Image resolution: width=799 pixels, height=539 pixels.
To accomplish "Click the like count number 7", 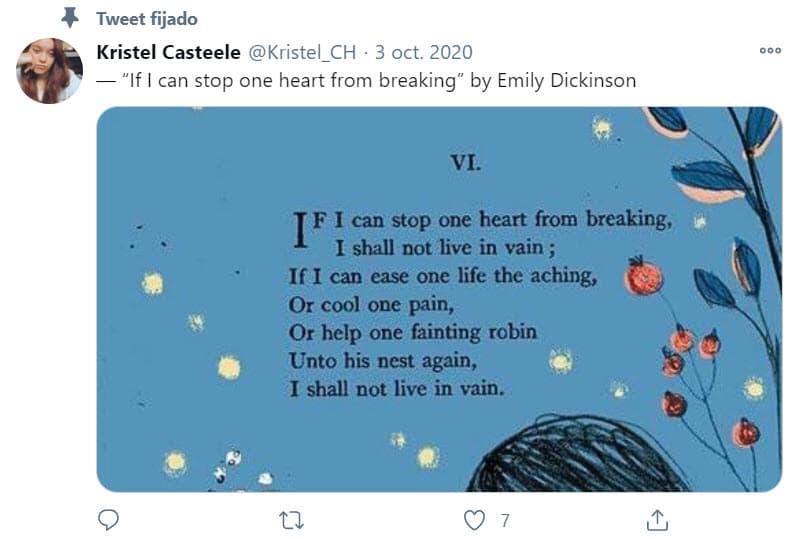I will [x=505, y=520].
